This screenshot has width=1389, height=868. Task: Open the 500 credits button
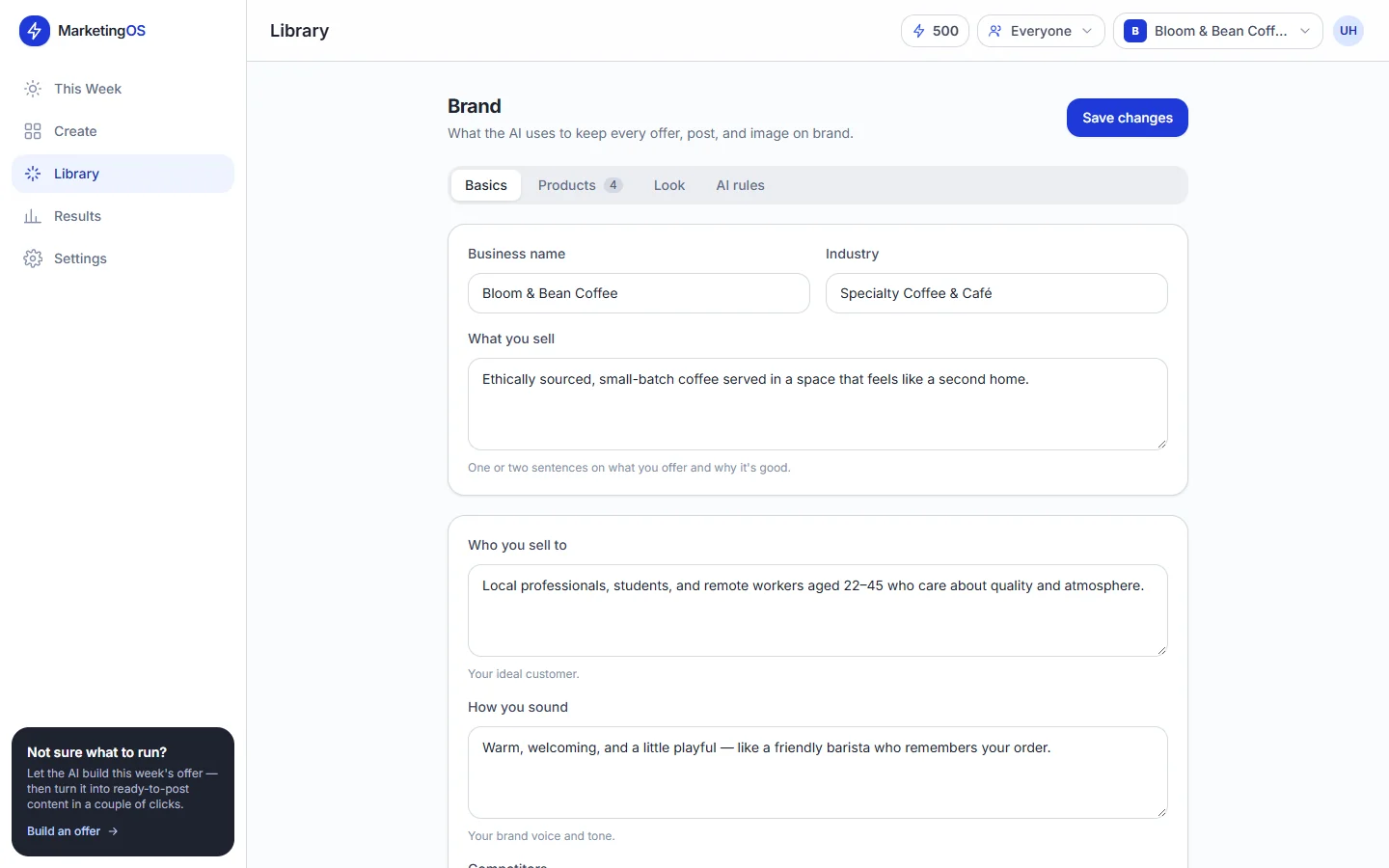935,31
